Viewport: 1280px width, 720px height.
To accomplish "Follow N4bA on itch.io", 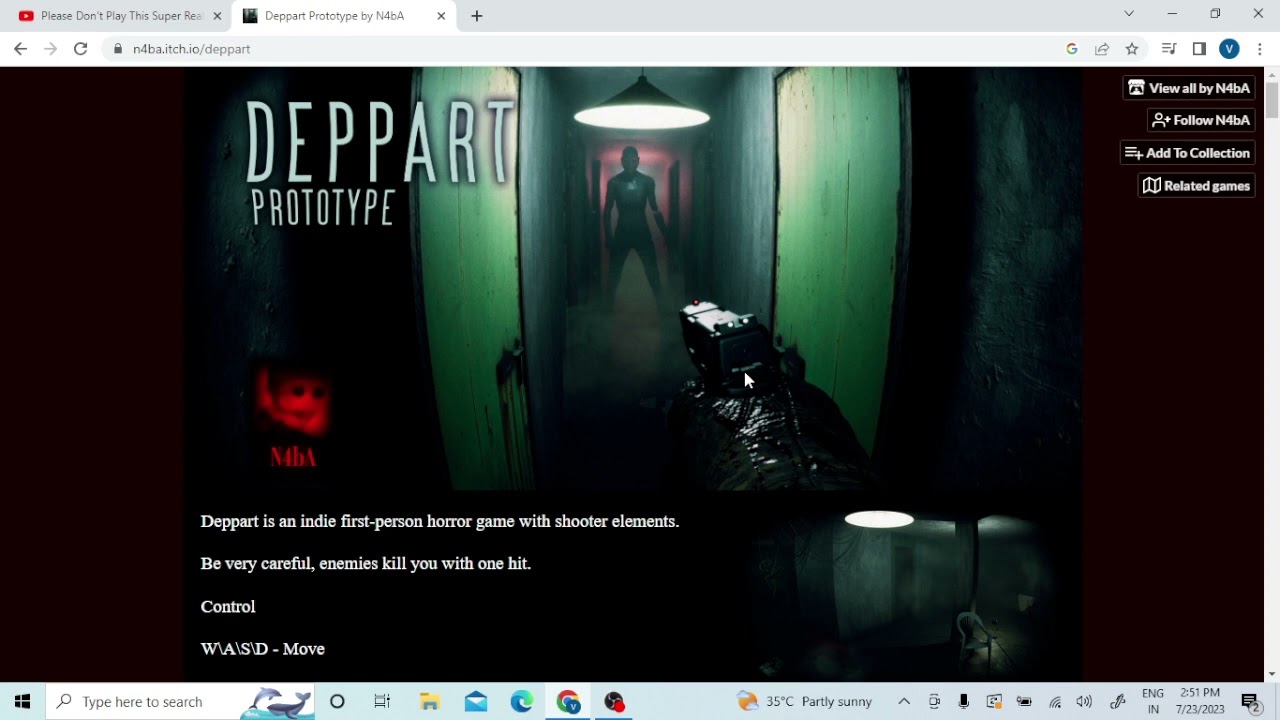I will pyautogui.click(x=1201, y=120).
